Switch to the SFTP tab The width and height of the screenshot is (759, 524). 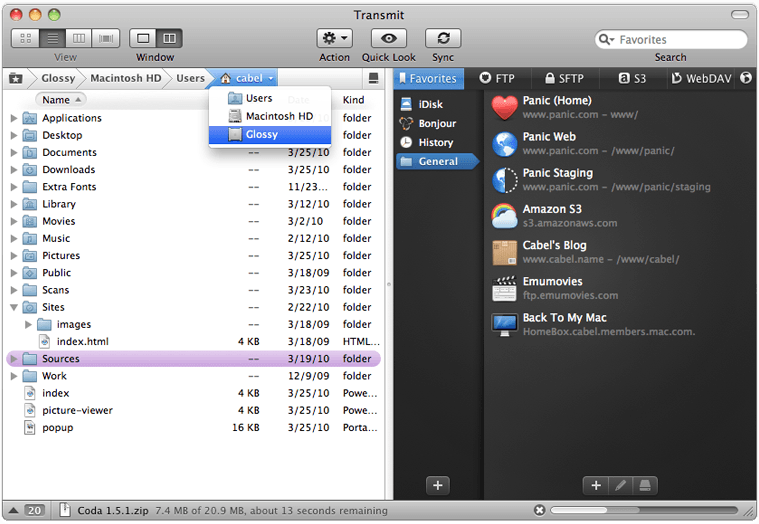pos(566,78)
